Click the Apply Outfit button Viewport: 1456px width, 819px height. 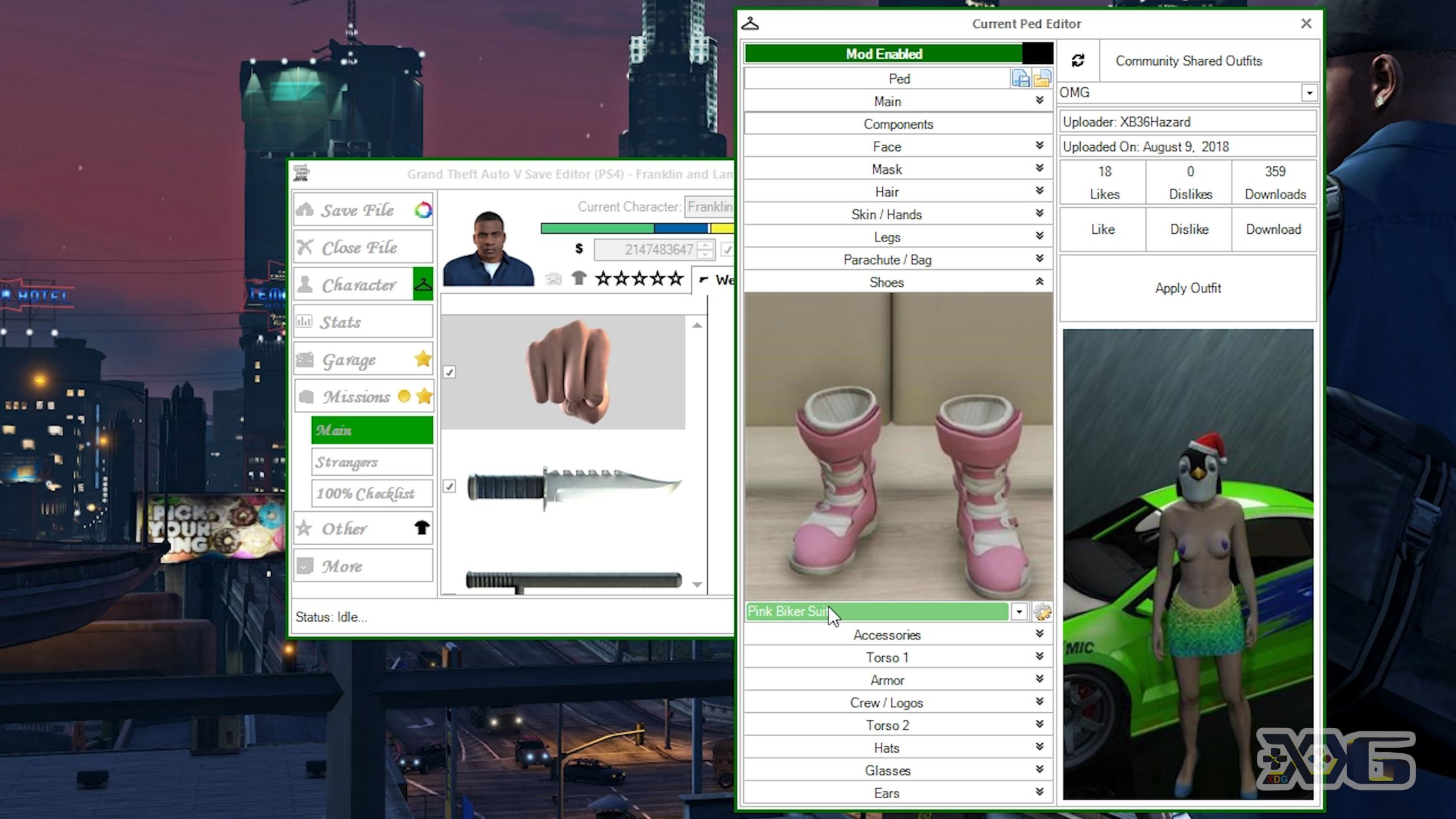tap(1188, 288)
